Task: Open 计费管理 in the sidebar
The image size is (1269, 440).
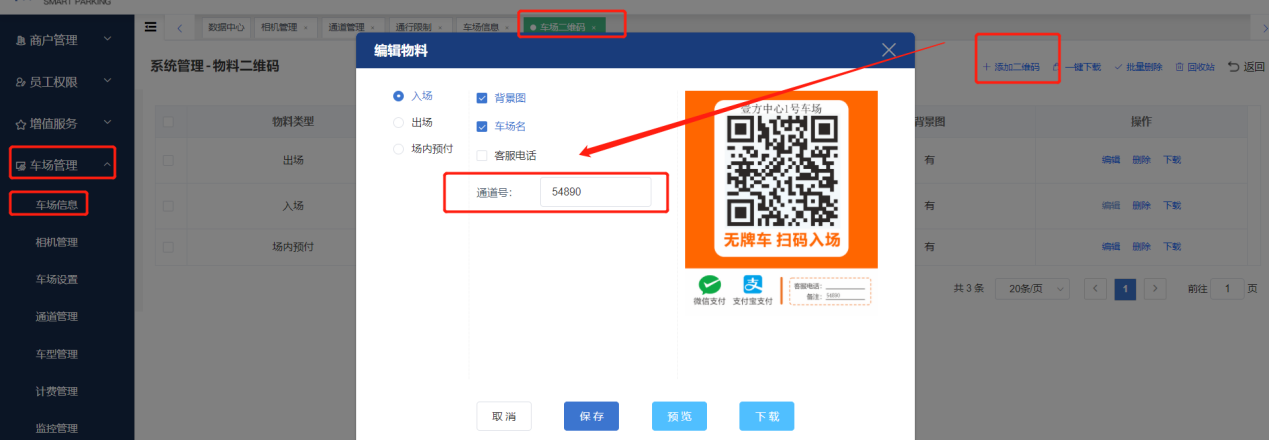Action: coord(57,392)
